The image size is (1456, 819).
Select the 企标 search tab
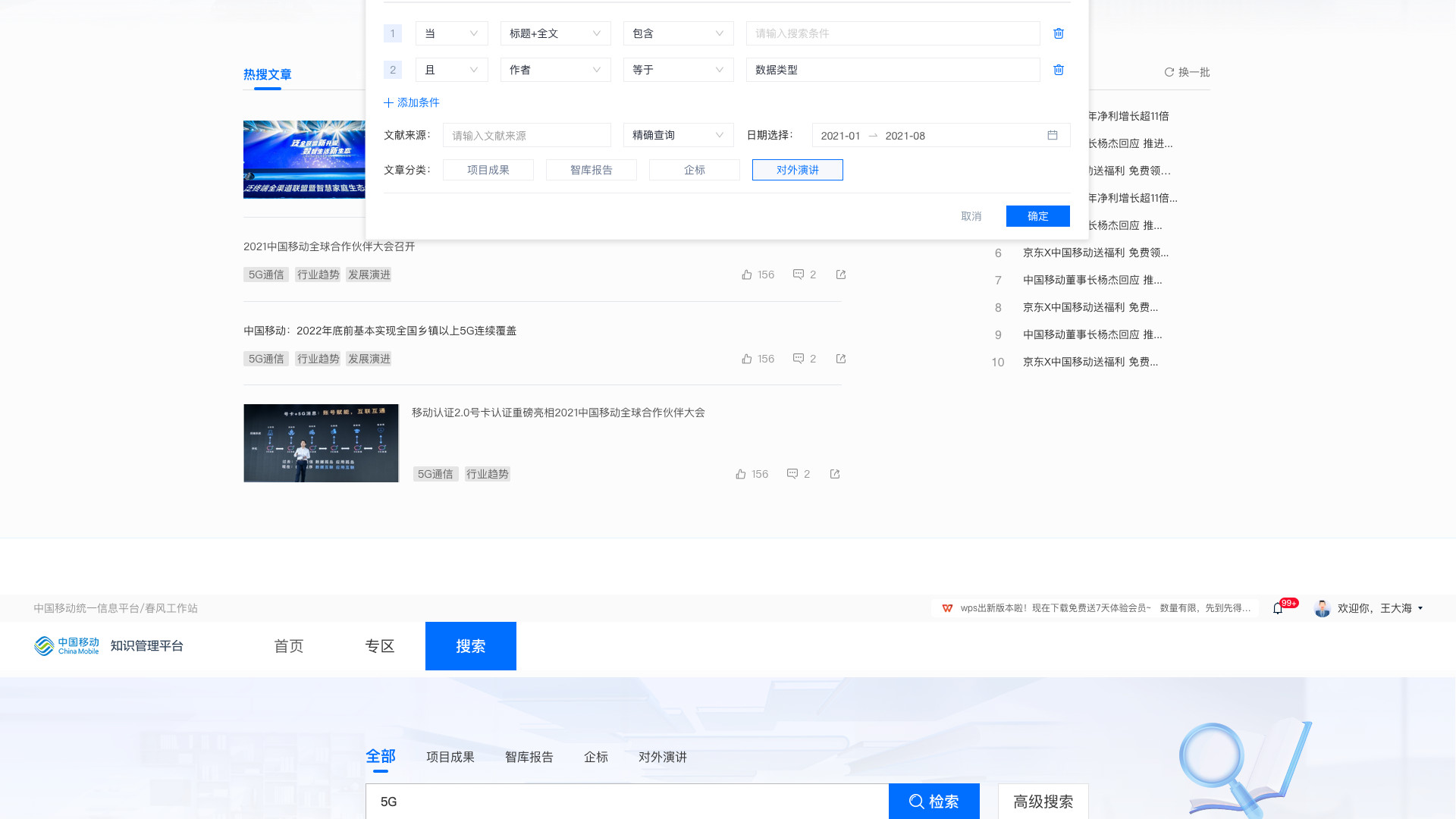point(596,756)
